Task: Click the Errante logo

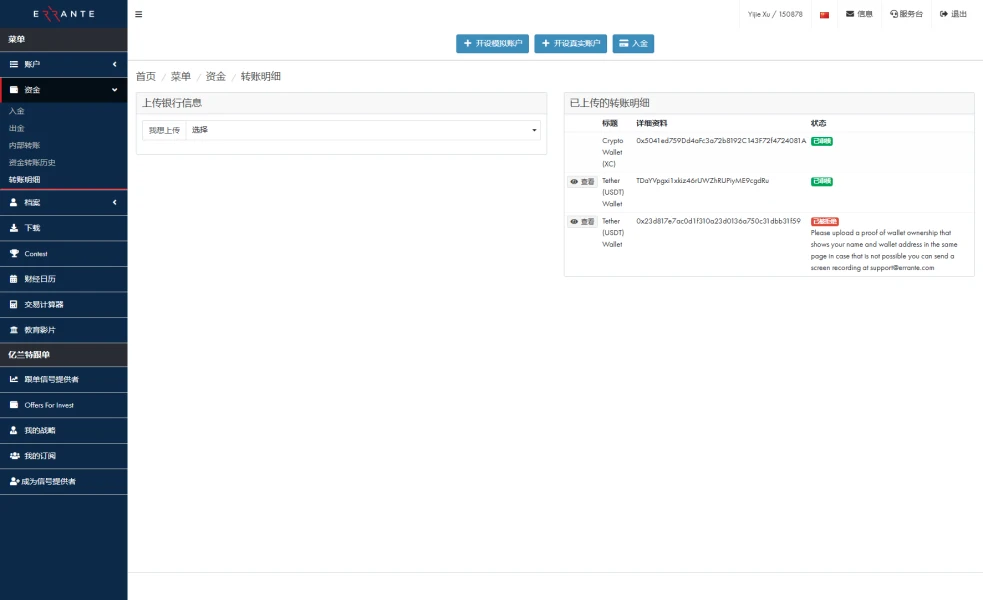Action: pyautogui.click(x=63, y=14)
